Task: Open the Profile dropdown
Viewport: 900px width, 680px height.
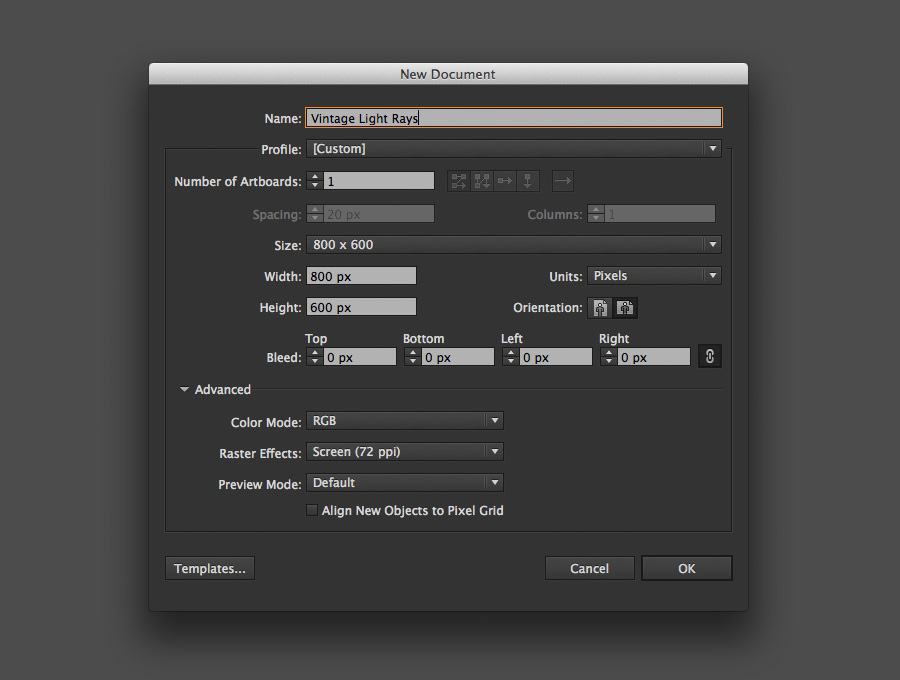Action: point(712,148)
